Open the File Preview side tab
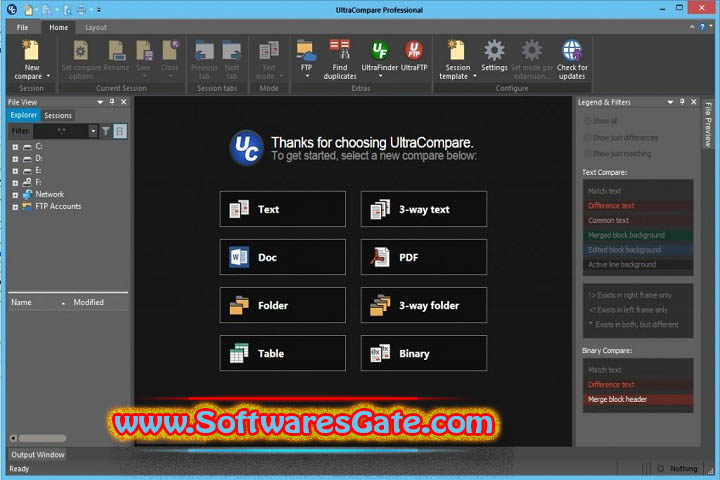The width and height of the screenshot is (720, 480). click(708, 124)
